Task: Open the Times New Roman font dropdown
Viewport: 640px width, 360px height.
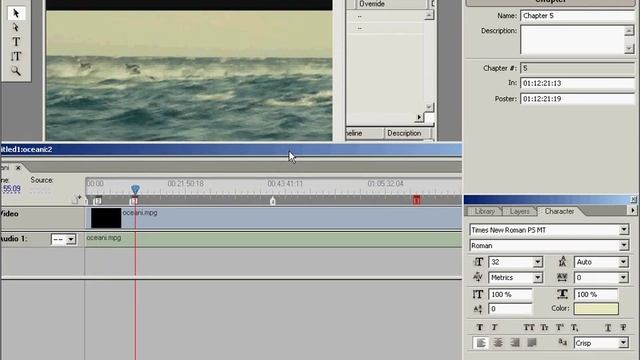Action: (x=624, y=230)
